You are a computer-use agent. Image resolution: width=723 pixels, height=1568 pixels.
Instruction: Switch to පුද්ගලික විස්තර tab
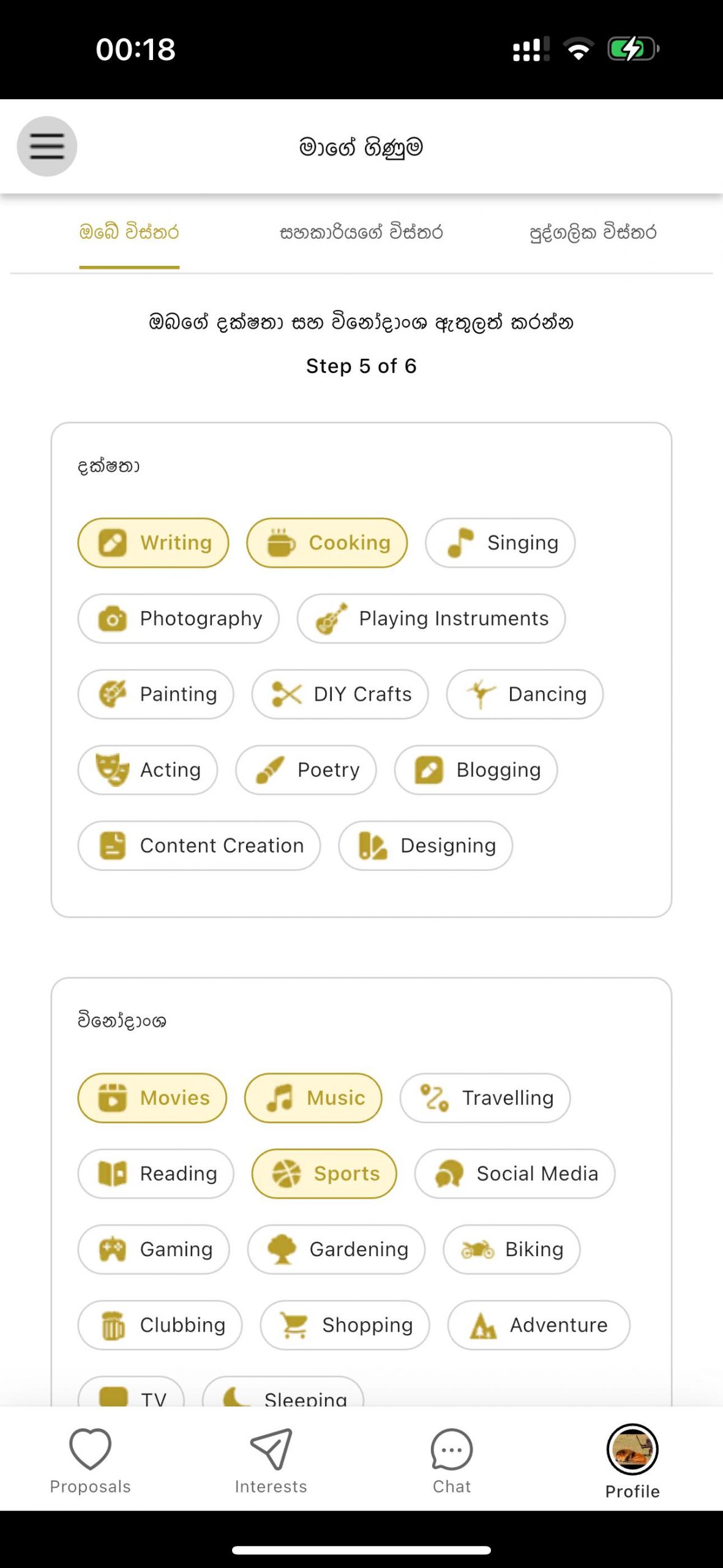tap(593, 233)
